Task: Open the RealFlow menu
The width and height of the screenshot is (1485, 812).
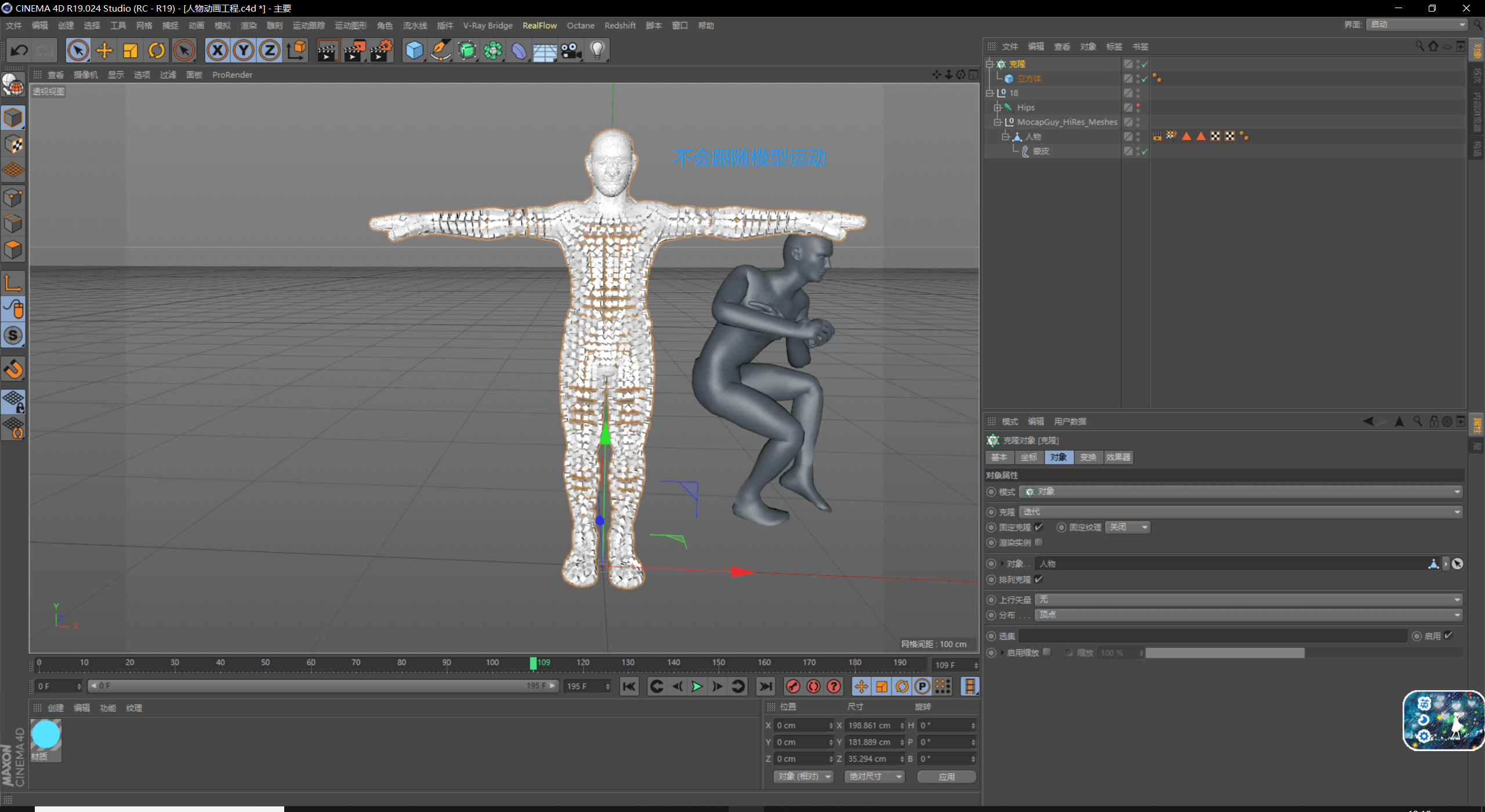Action: [x=539, y=26]
